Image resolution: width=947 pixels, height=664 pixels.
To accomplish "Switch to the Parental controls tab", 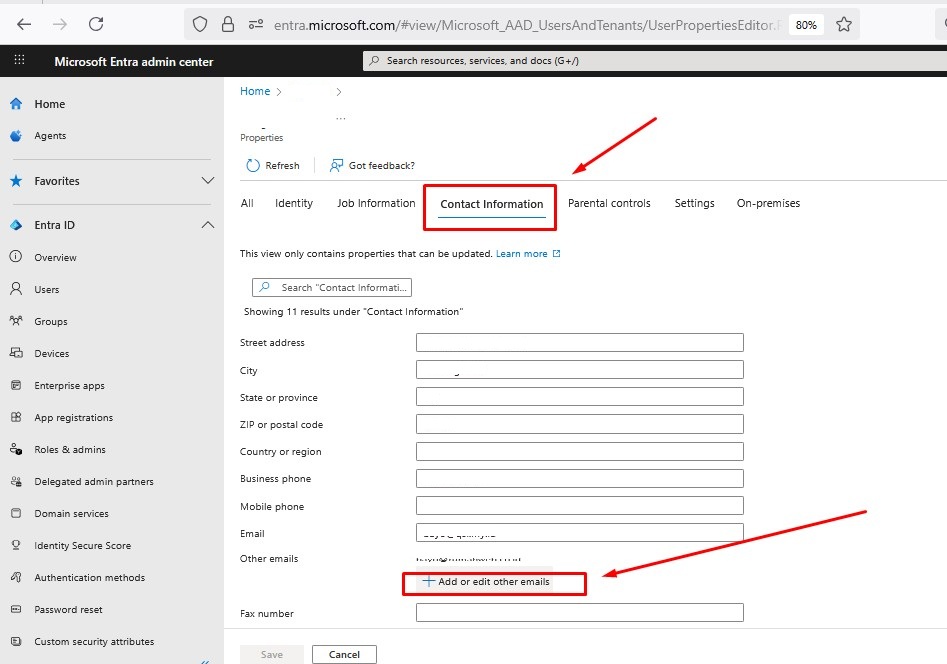I will (x=609, y=203).
